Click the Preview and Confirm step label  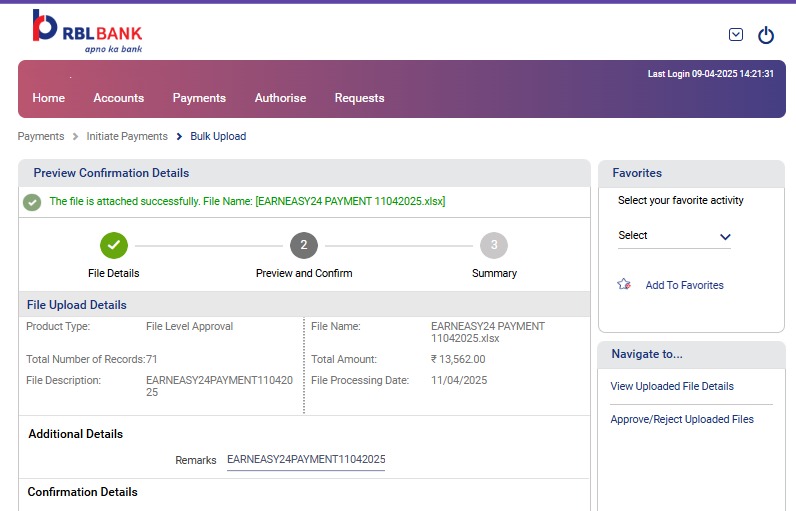[304, 273]
